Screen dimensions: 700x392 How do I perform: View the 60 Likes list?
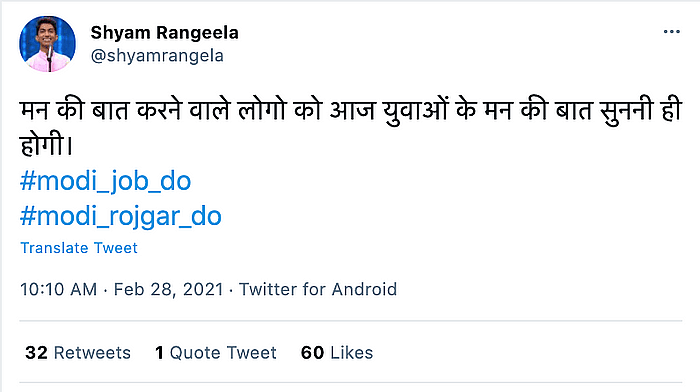point(337,353)
